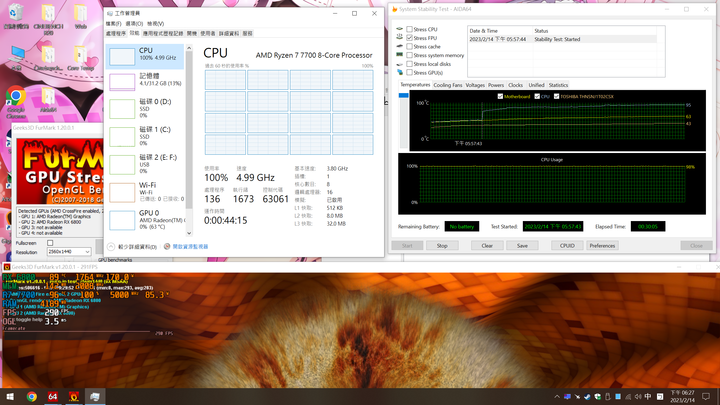Screen dimensions: 720x405
Task: Open the AIDA64 folder icon under Chrome row
Action: (48, 100)
